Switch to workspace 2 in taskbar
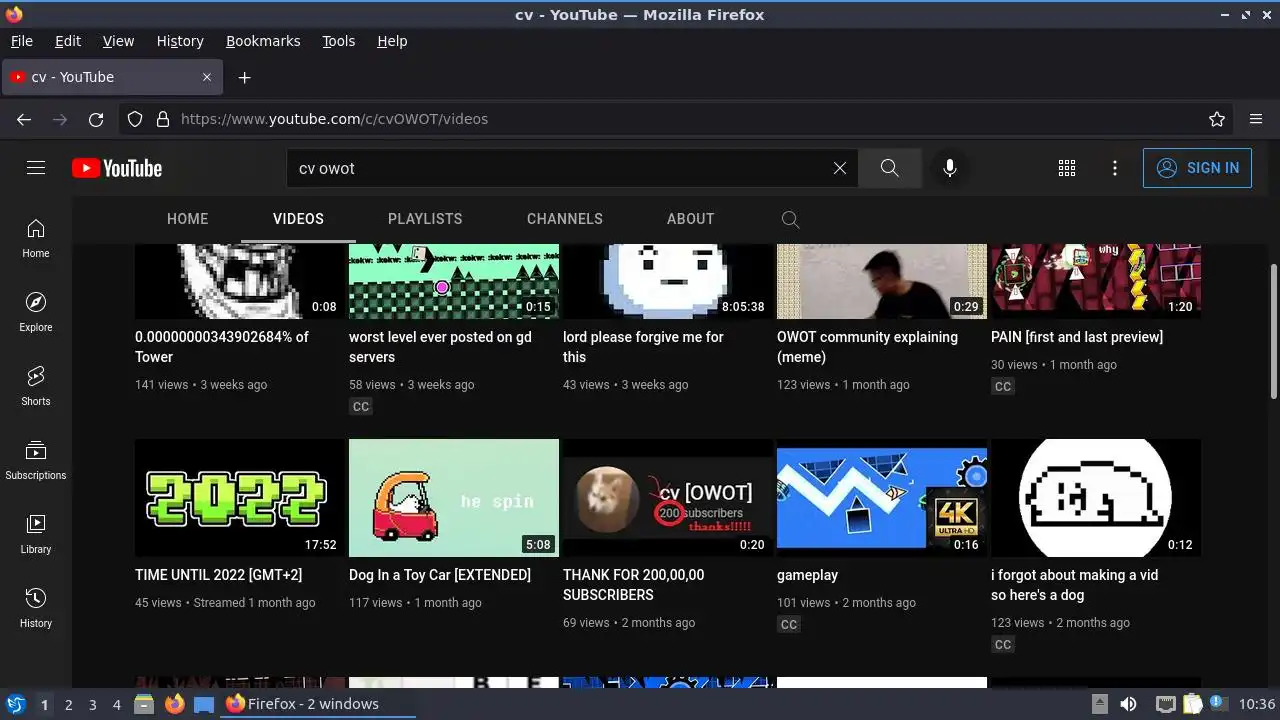Image resolution: width=1280 pixels, height=720 pixels. (x=68, y=704)
